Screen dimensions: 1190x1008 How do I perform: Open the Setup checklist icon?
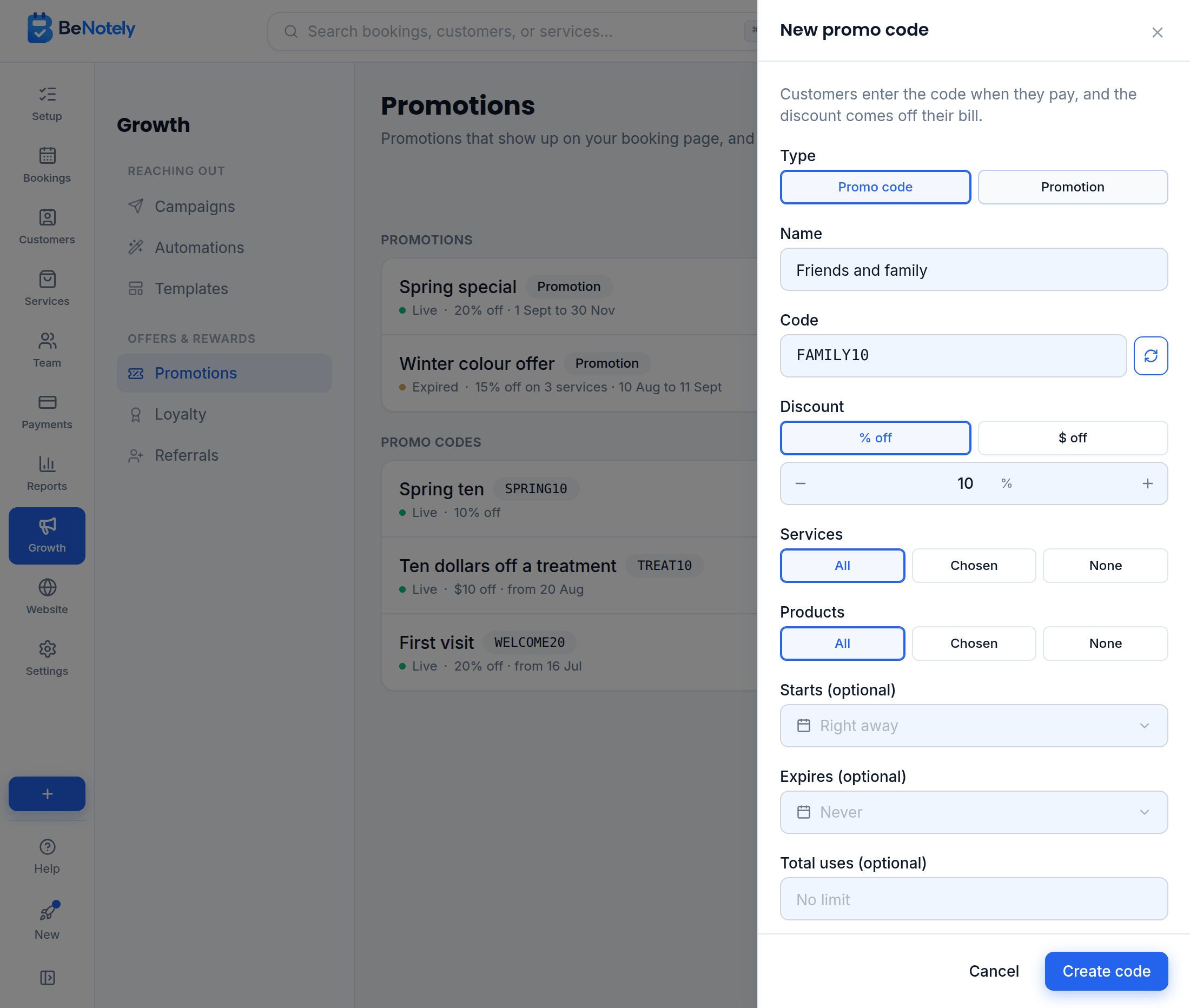click(47, 94)
